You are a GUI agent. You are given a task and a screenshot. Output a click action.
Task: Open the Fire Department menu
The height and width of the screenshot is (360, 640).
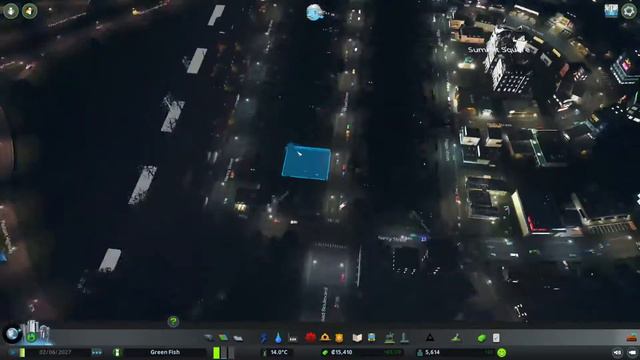[325, 338]
